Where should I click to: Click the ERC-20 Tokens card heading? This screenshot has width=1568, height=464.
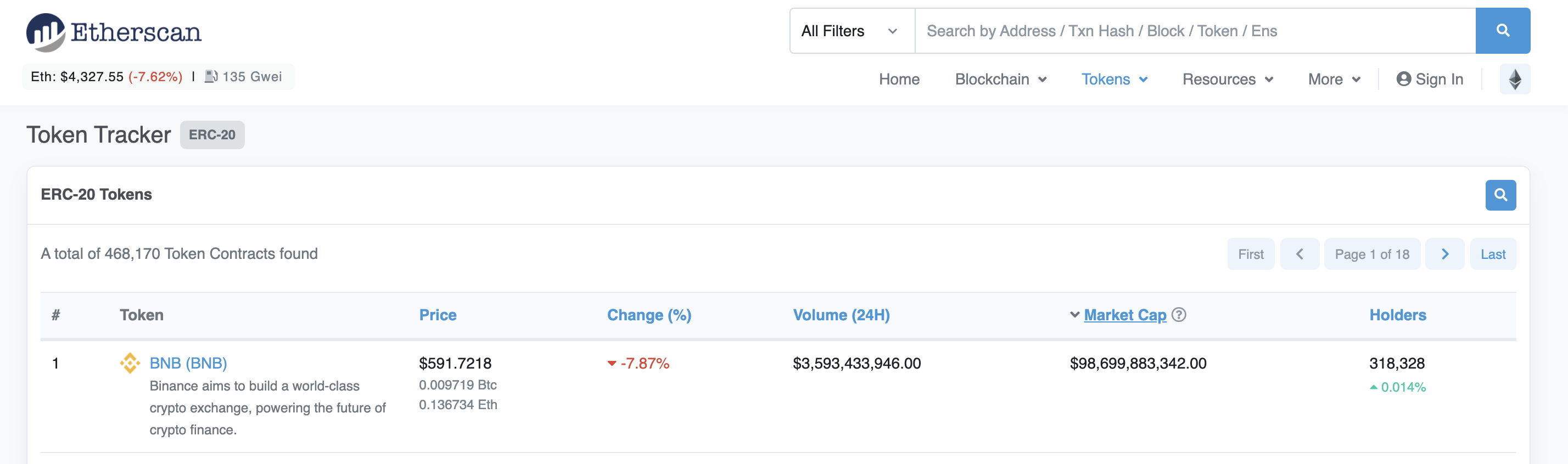point(96,195)
